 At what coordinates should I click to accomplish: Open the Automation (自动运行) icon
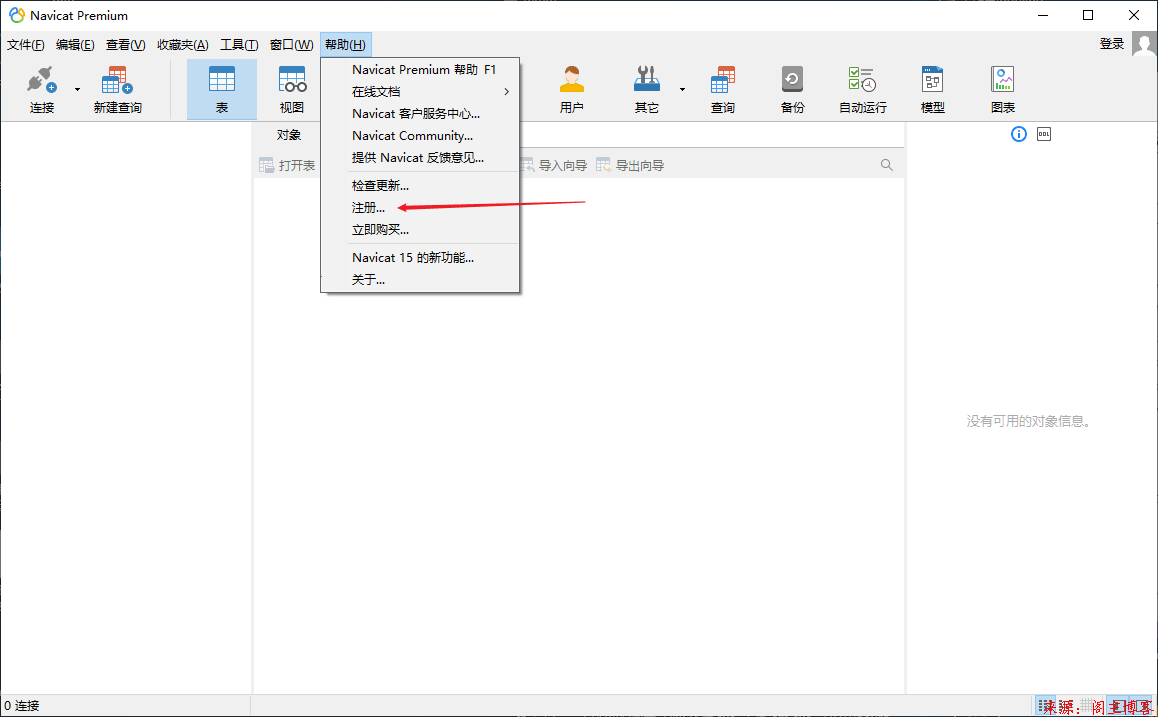tap(862, 80)
